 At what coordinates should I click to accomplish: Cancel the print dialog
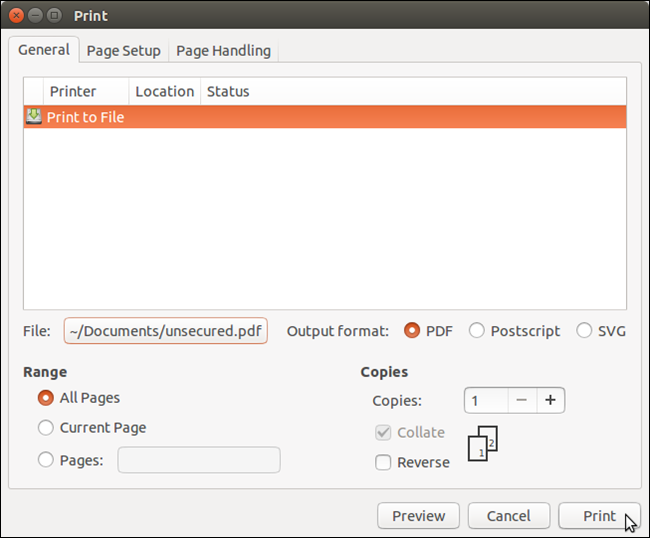point(508,516)
